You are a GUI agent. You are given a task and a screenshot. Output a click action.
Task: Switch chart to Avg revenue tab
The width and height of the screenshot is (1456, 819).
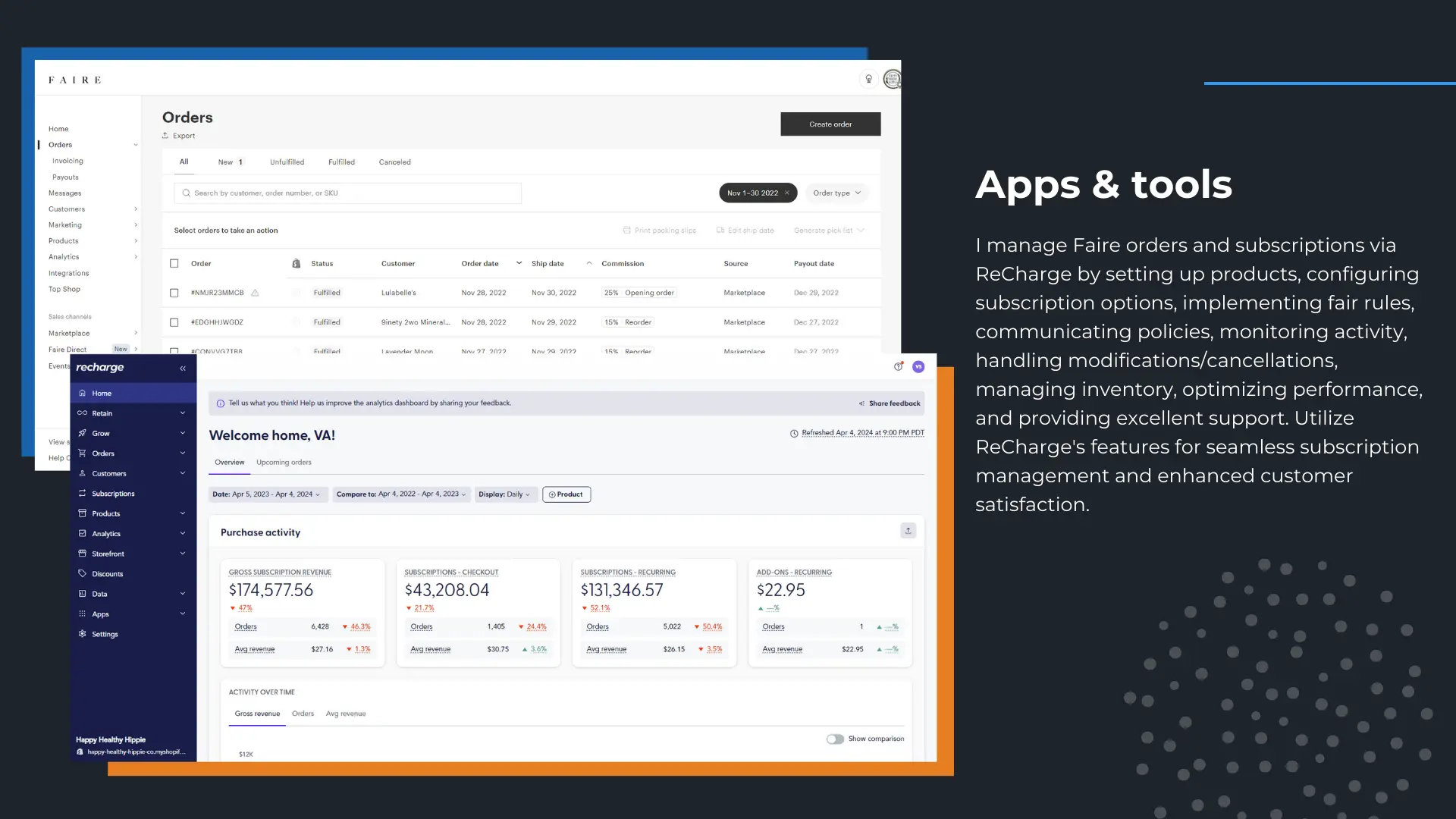[346, 714]
